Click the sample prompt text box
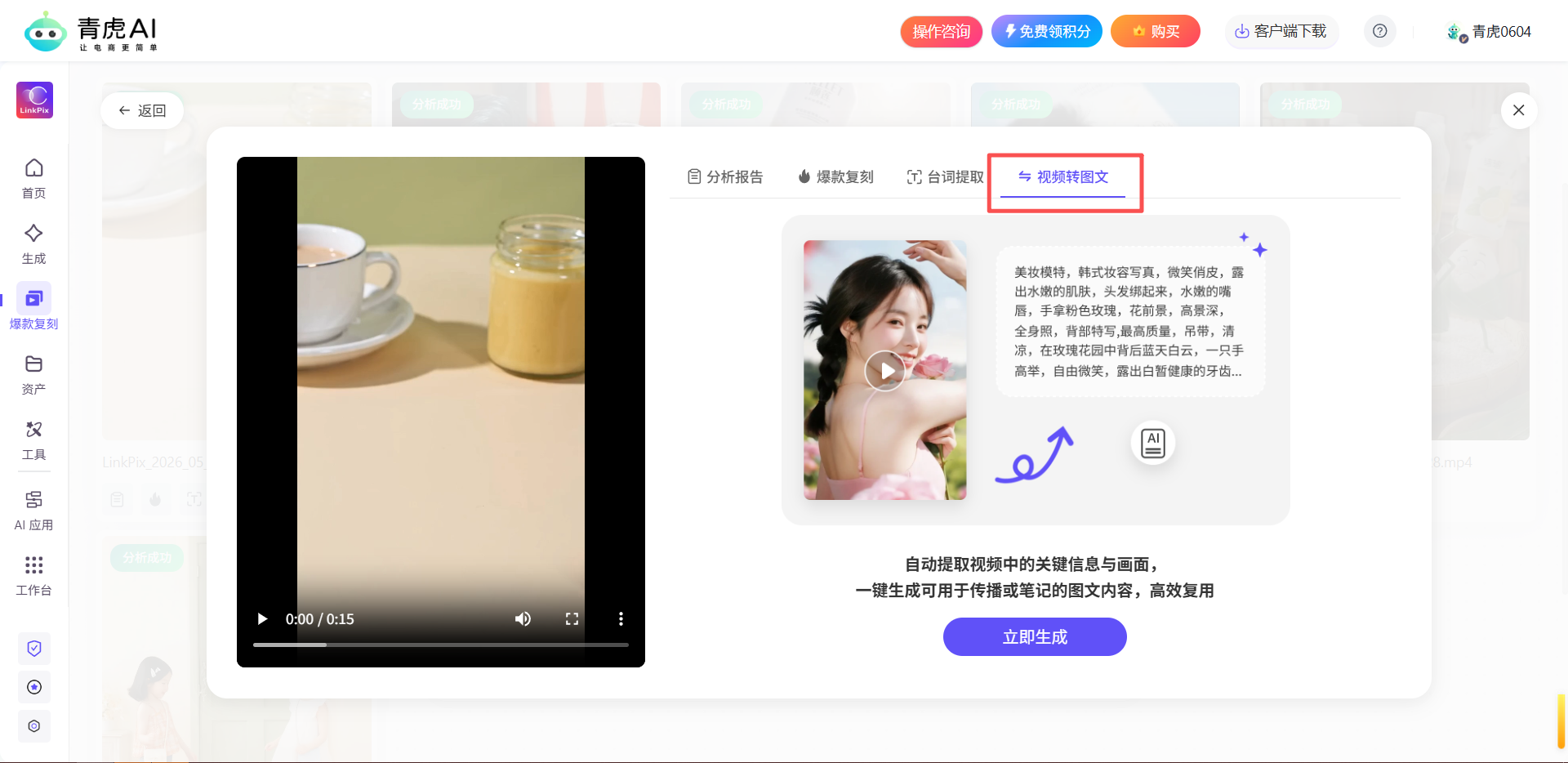1568x763 pixels. pos(1130,322)
